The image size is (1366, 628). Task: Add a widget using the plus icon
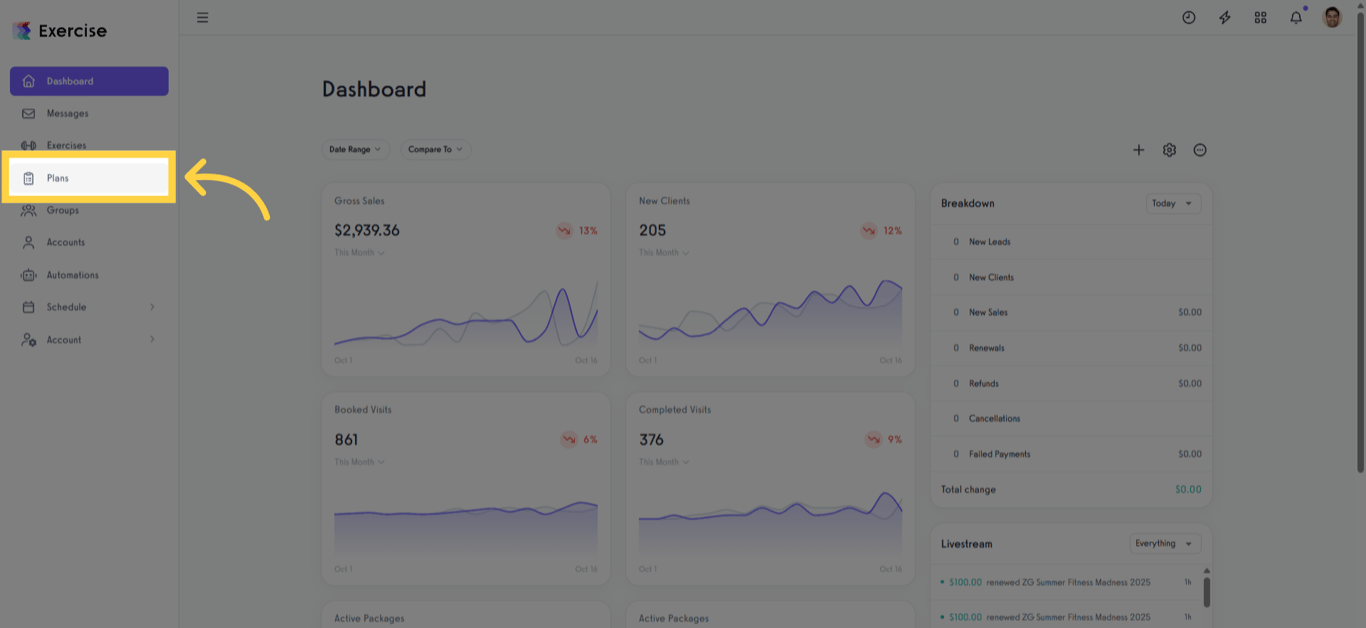click(1139, 149)
